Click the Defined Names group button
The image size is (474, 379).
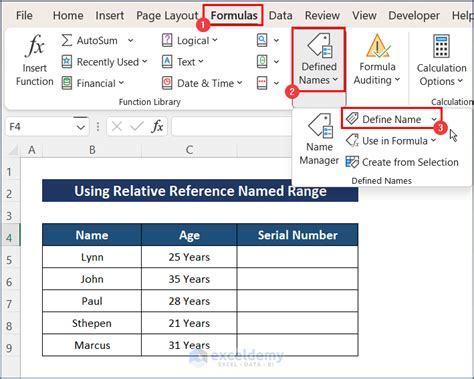click(319, 60)
